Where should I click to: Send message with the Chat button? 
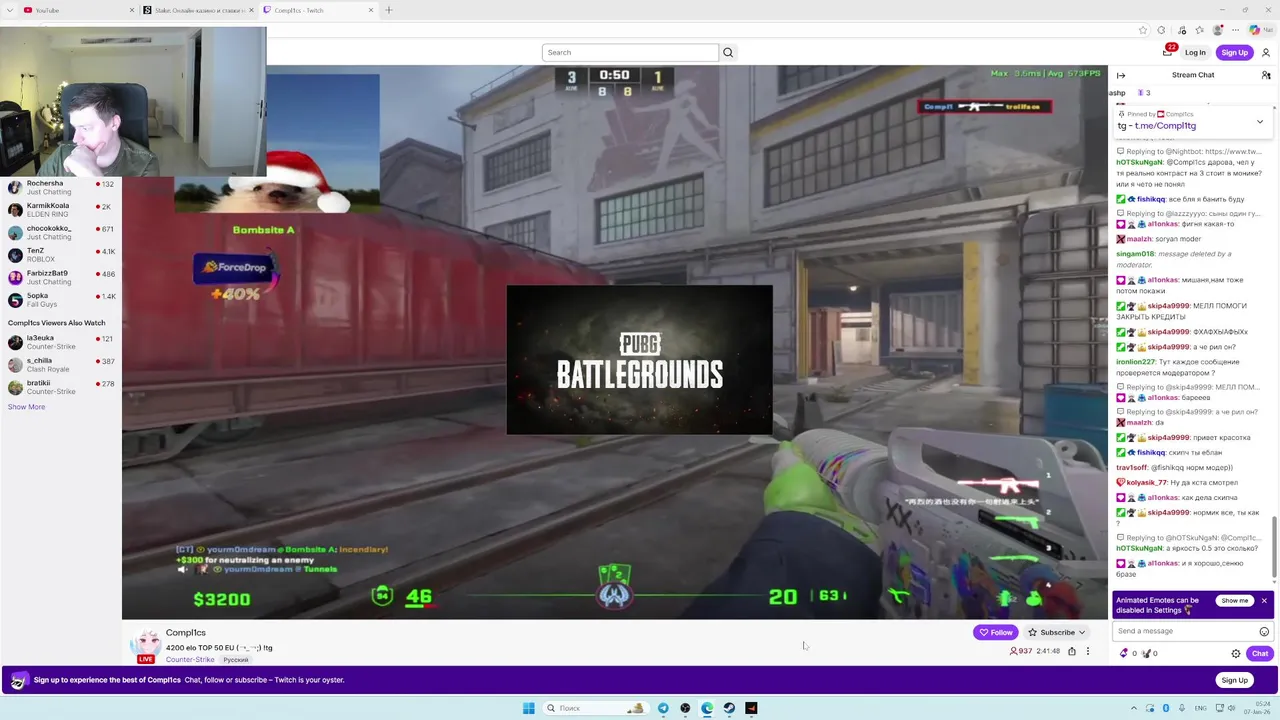click(x=1260, y=653)
